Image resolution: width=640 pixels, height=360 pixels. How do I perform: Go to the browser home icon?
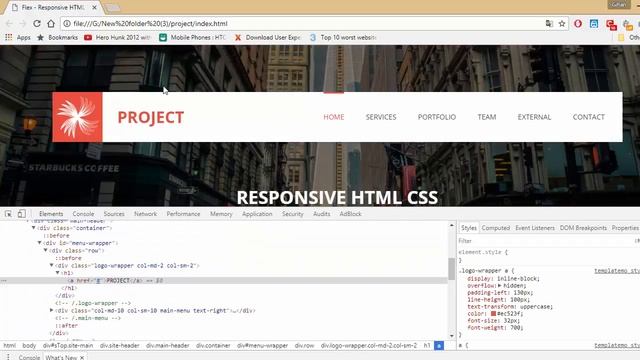[x=51, y=24]
